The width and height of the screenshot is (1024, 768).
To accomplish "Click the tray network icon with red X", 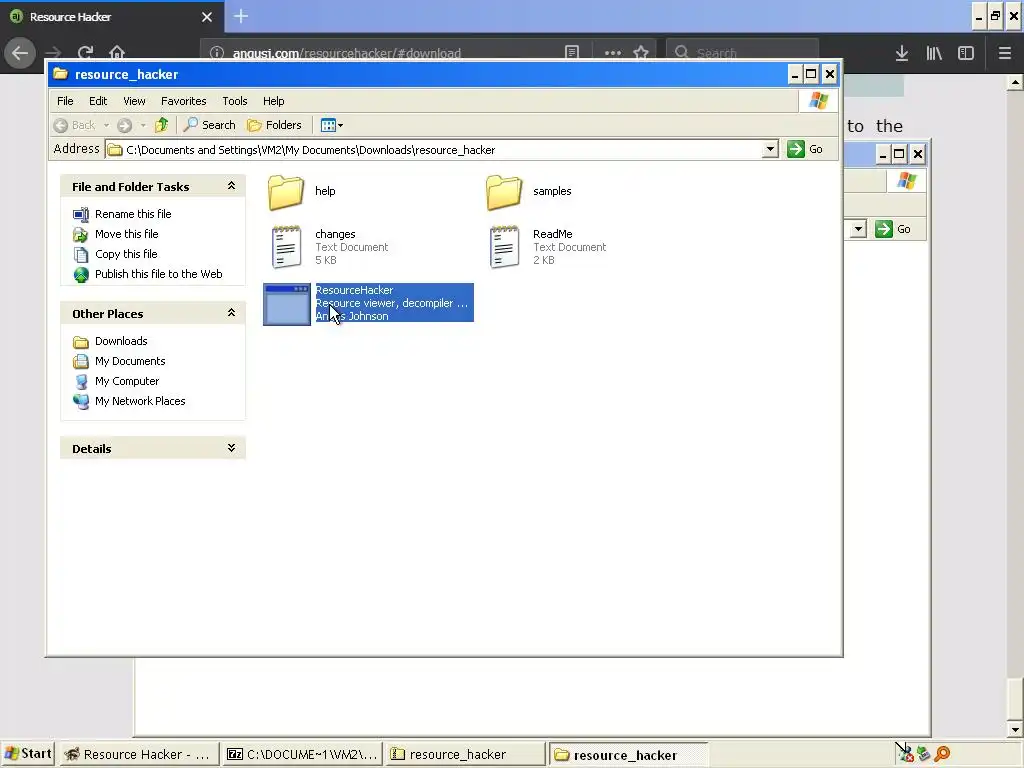I will pos(904,754).
